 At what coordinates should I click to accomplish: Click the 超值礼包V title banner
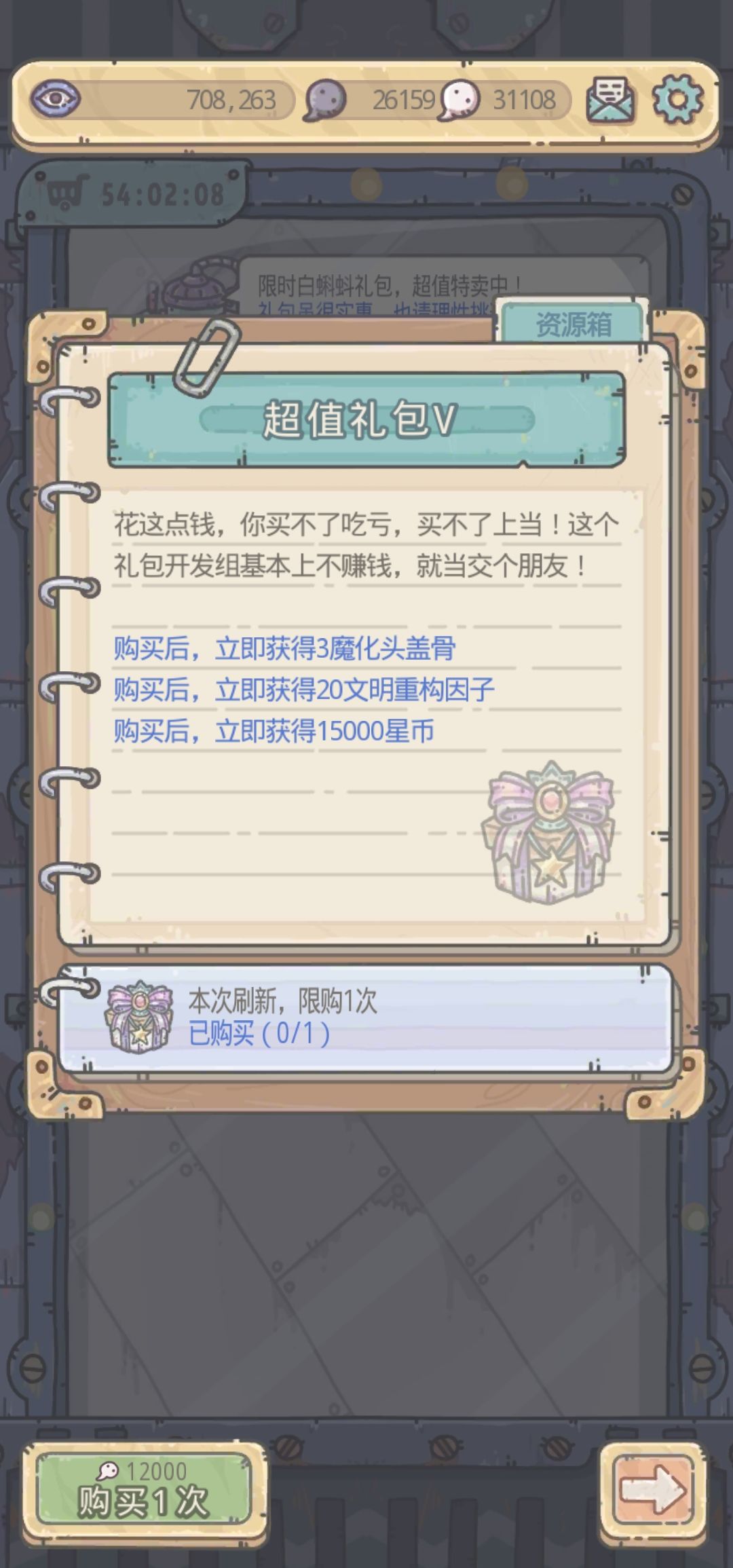point(366,419)
